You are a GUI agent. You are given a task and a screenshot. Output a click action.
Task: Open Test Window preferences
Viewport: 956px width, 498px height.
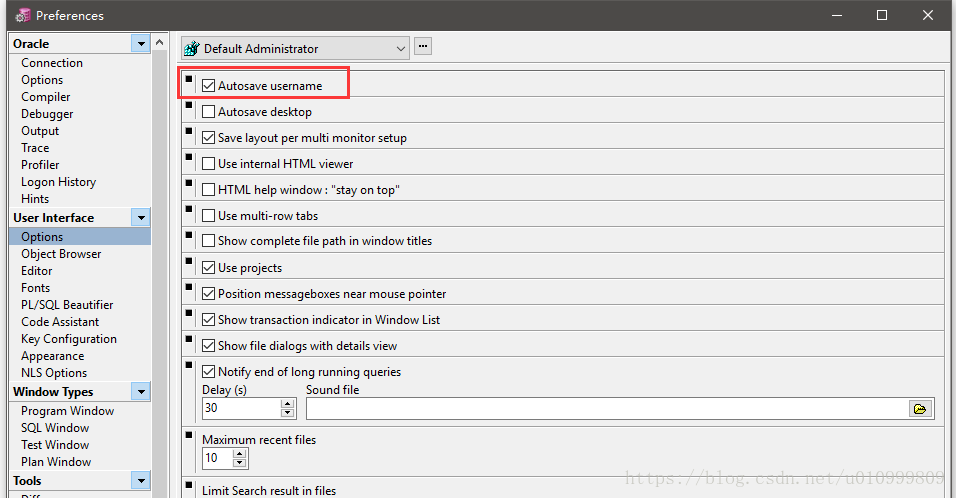55,445
